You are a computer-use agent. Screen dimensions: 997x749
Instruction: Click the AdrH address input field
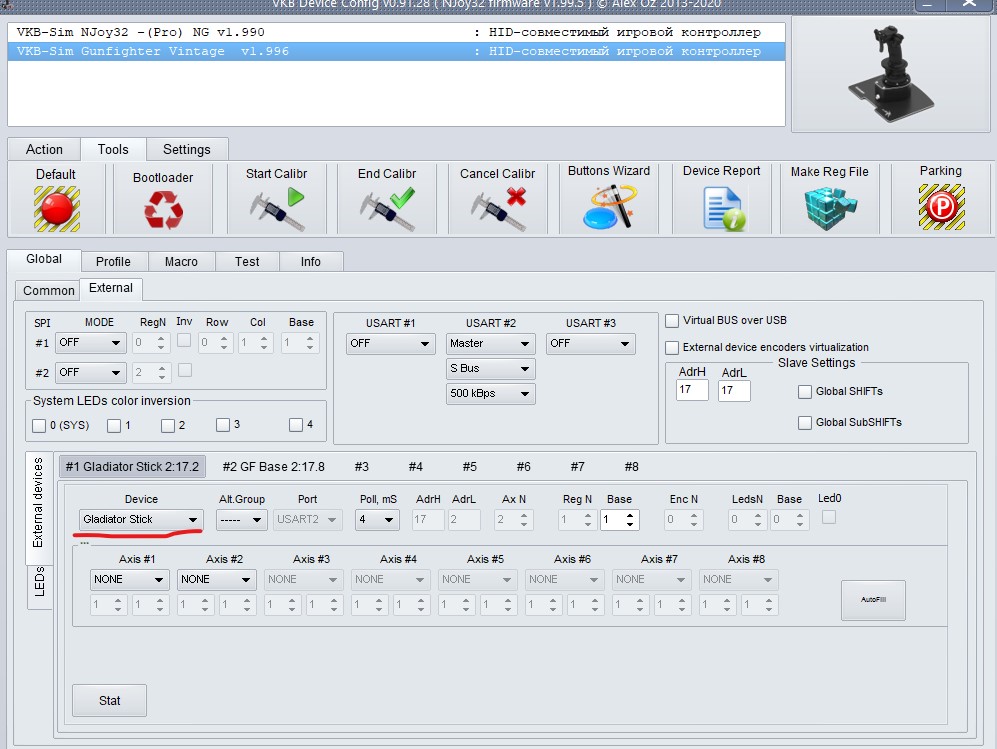click(691, 390)
